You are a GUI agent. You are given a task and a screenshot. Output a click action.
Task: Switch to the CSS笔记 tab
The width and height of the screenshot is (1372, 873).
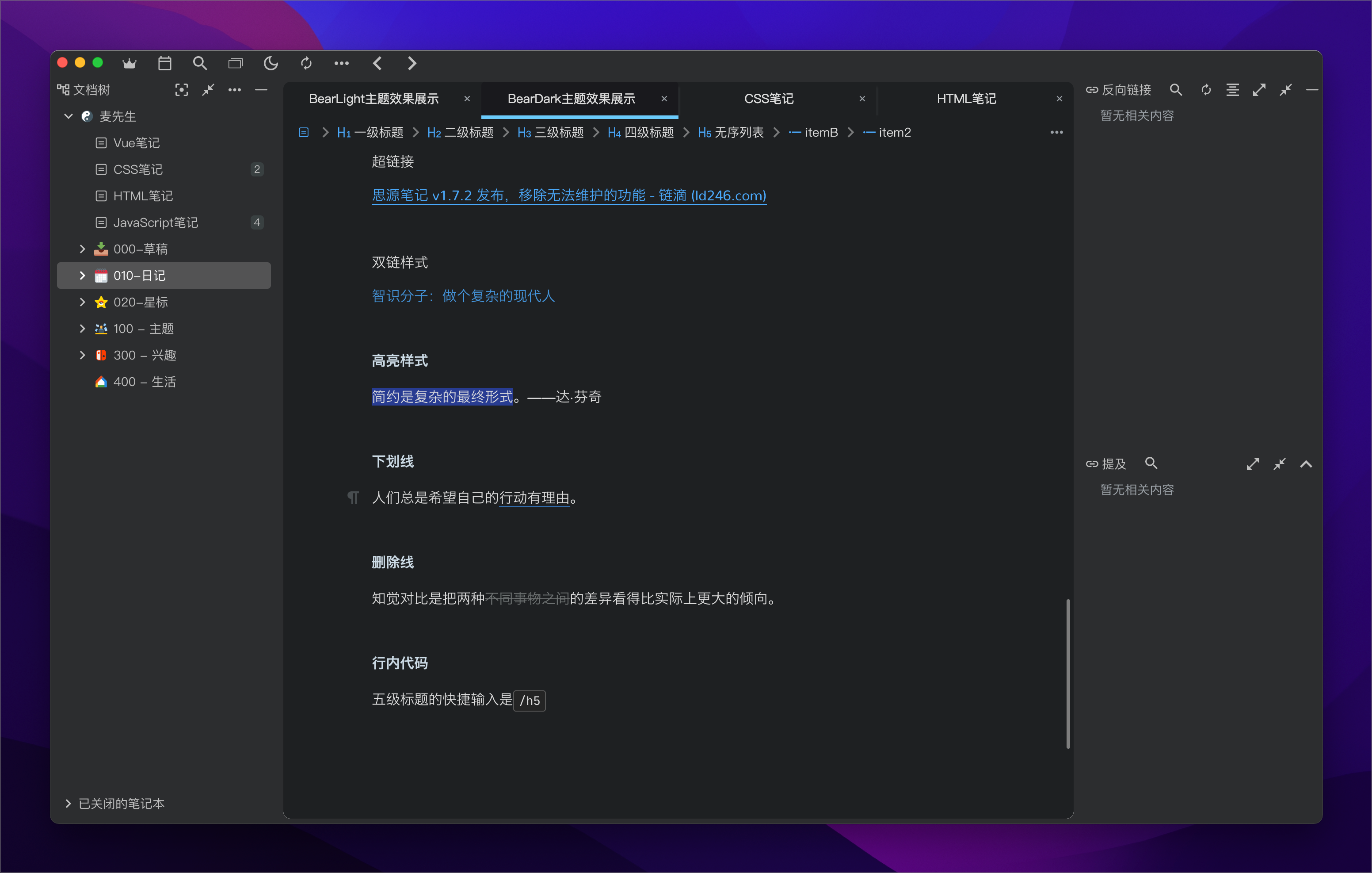tap(768, 99)
